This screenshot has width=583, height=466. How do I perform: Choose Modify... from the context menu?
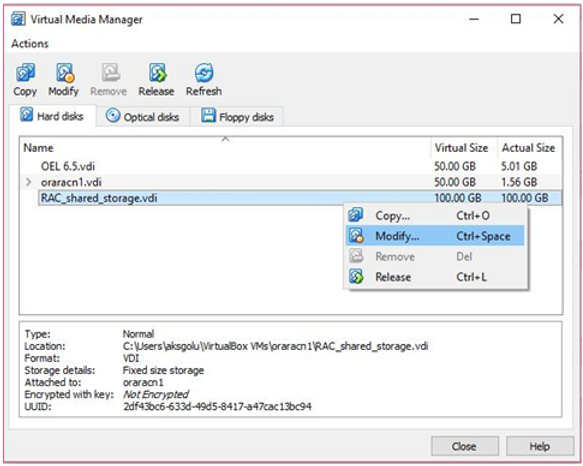(435, 236)
